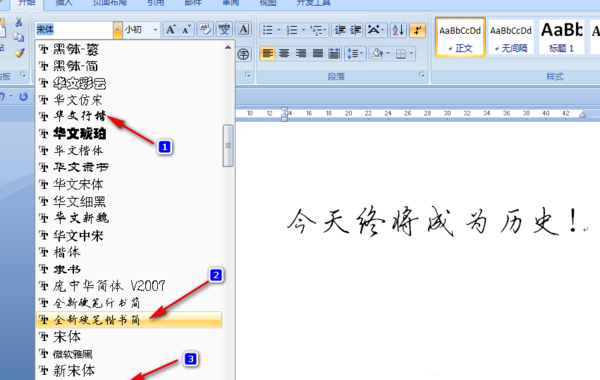Toggle align text left
Image resolution: width=600 pixels, height=380 pixels.
267,54
